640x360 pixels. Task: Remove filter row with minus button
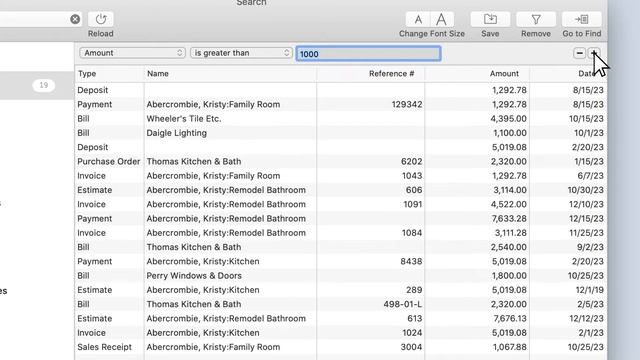[x=579, y=53]
